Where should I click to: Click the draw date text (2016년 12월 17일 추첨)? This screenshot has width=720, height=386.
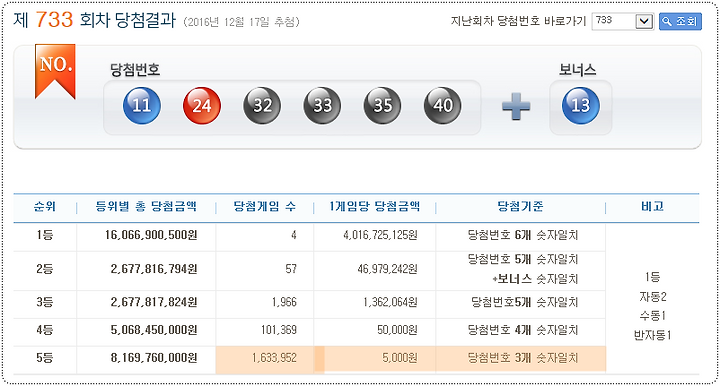[x=242, y=22]
